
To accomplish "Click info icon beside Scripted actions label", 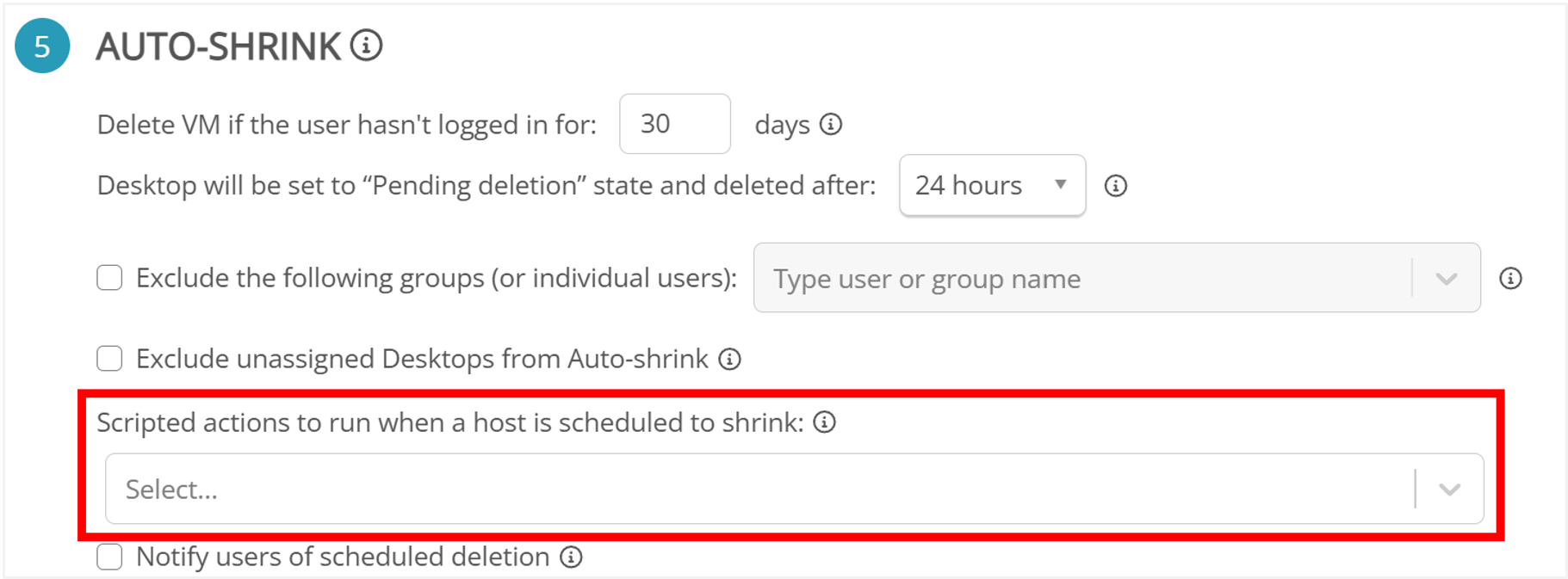I will [x=825, y=422].
